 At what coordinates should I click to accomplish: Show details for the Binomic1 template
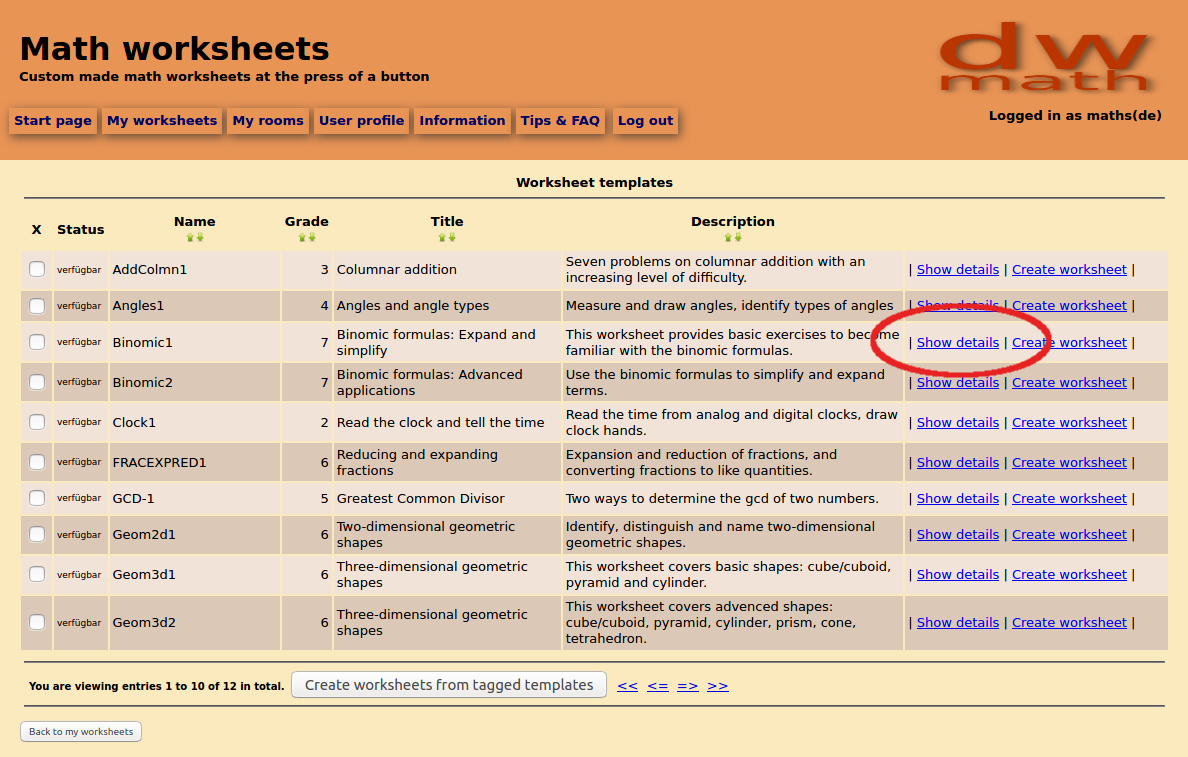click(x=957, y=342)
